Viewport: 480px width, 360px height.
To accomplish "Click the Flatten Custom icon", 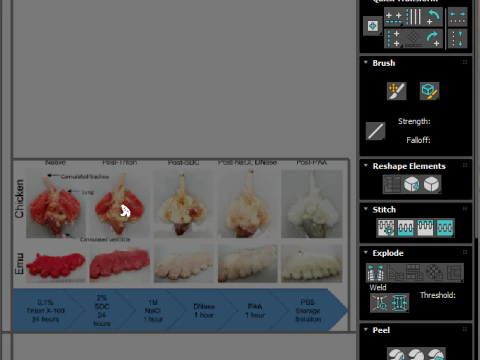I will 454,272.
